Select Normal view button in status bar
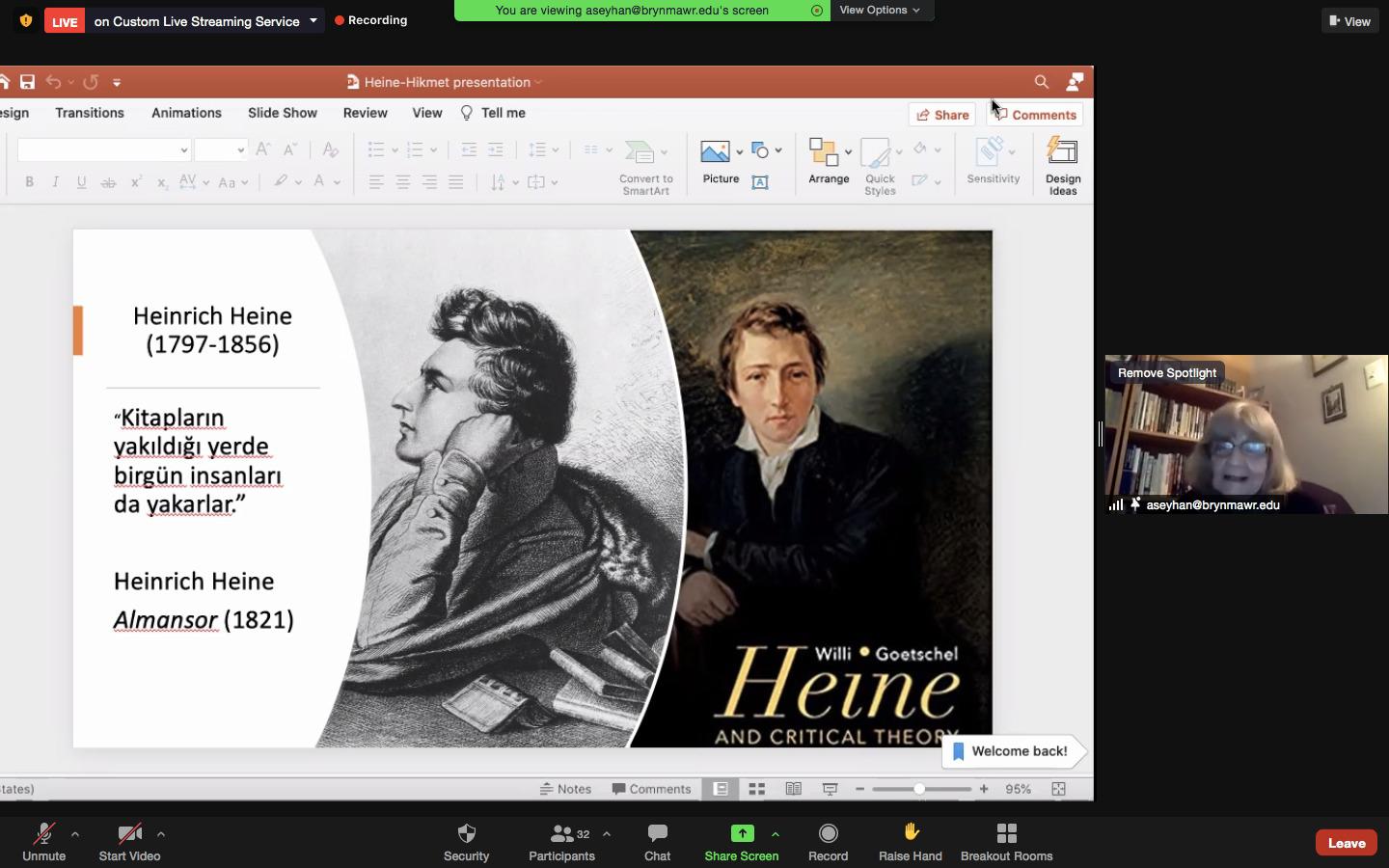The height and width of the screenshot is (868, 1389). pos(721,789)
